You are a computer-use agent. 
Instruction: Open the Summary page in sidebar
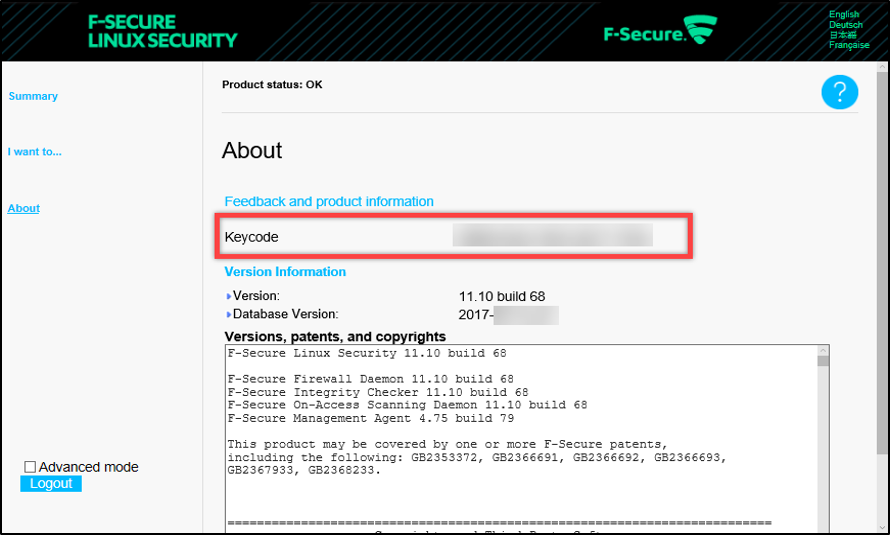pyautogui.click(x=33, y=96)
